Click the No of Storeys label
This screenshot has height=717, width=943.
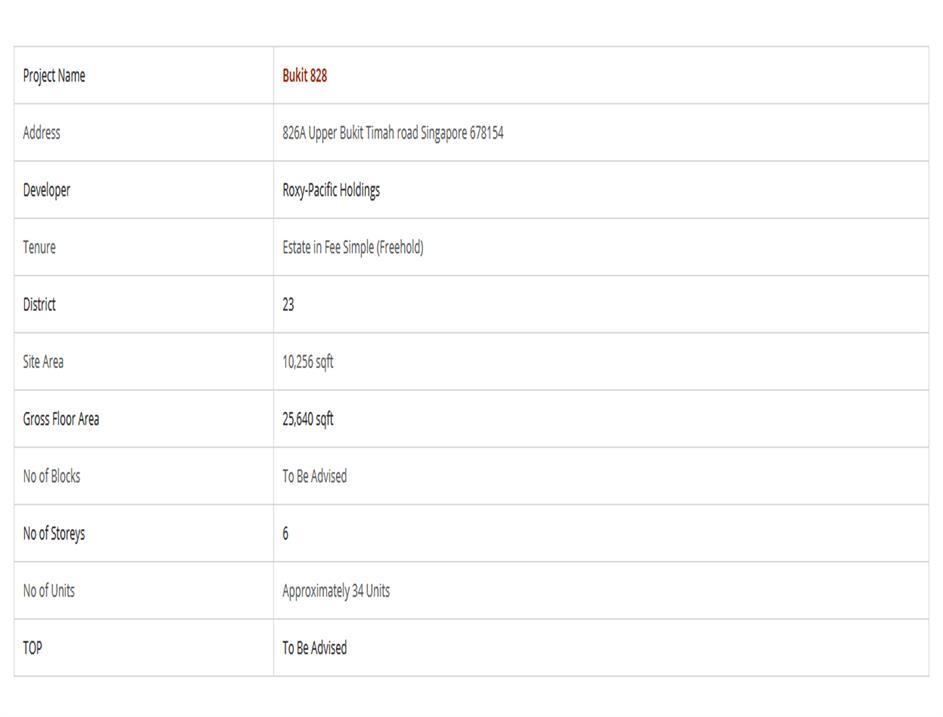coord(54,534)
